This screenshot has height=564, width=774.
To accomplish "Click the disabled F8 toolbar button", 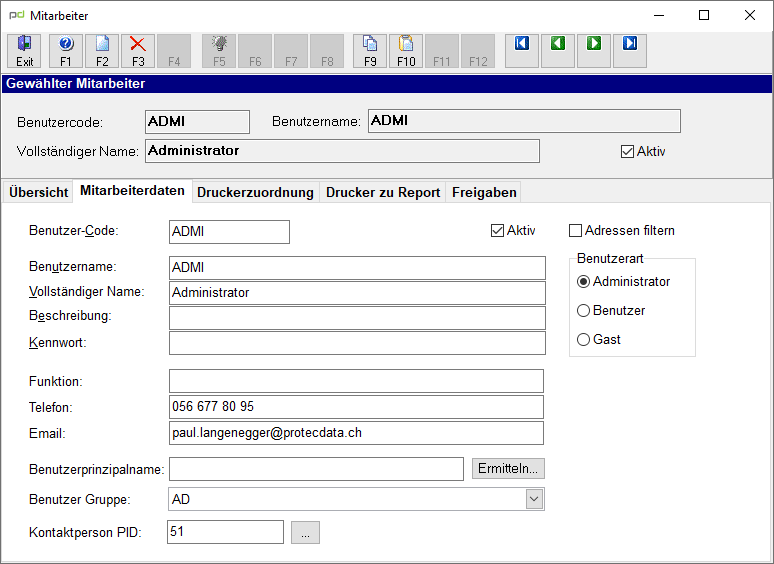I will [x=327, y=51].
